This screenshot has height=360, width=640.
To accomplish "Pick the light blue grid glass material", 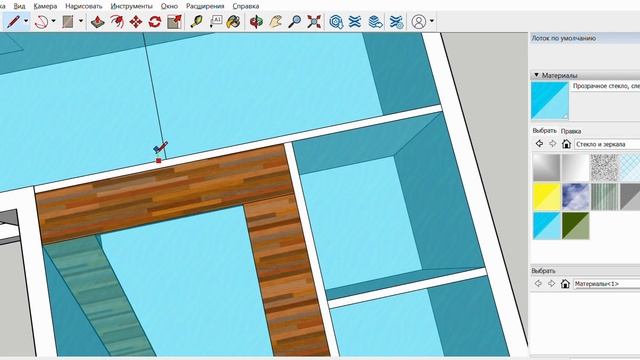I will click(x=630, y=167).
